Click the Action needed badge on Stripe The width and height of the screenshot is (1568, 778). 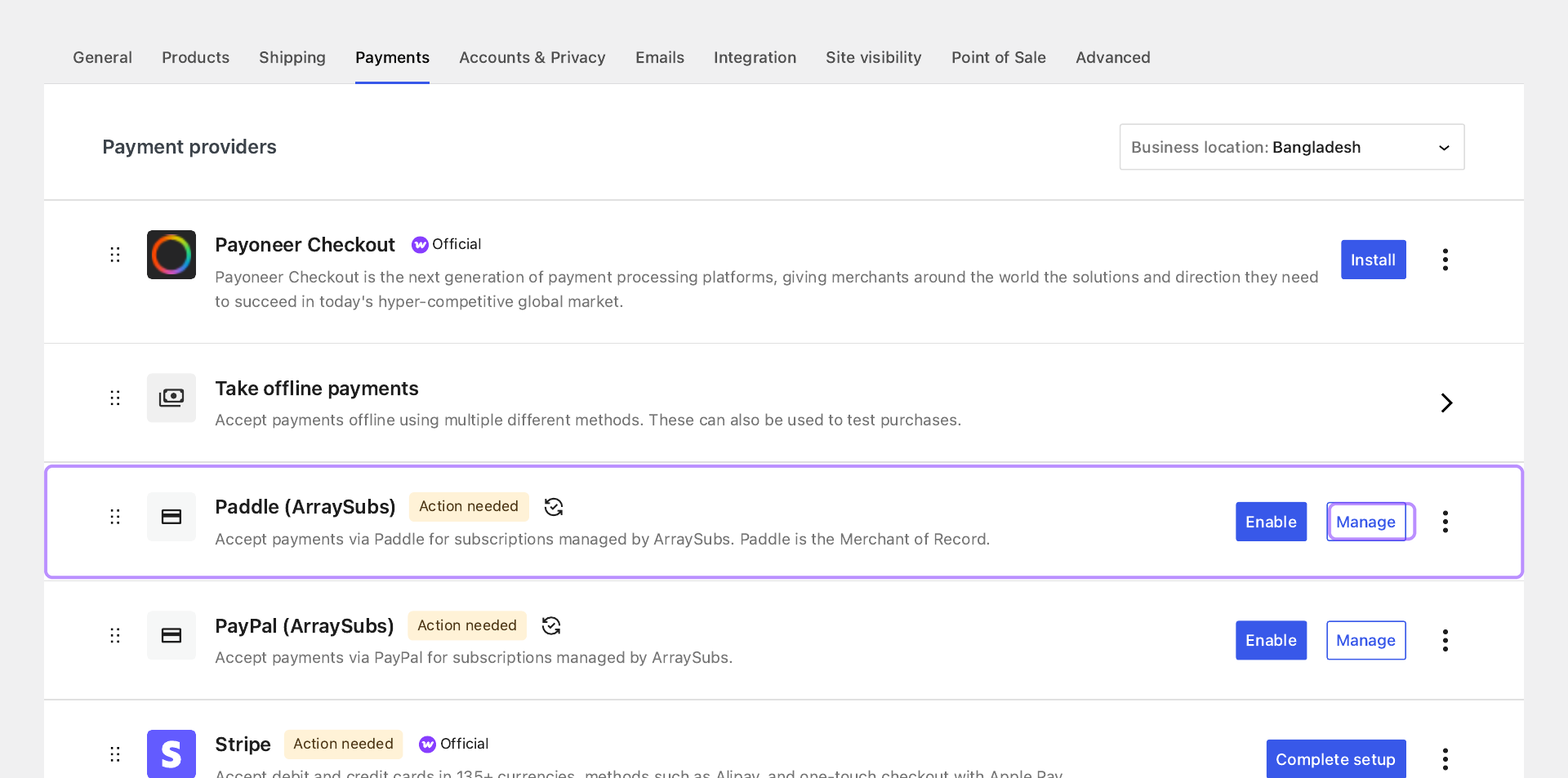click(x=343, y=744)
